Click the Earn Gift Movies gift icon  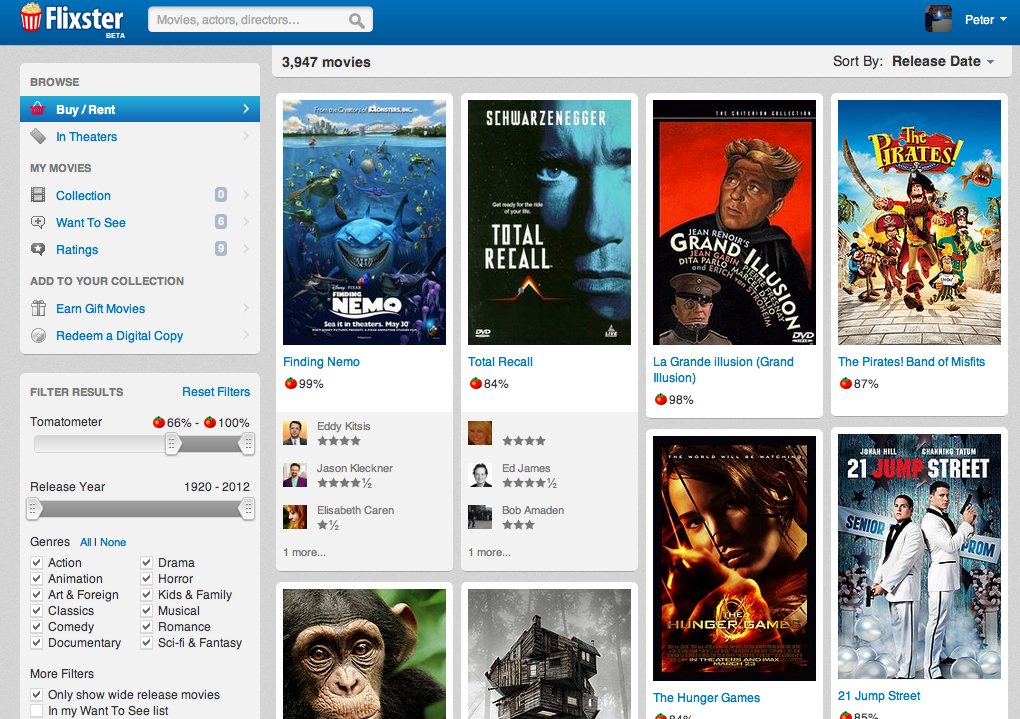pyautogui.click(x=38, y=308)
